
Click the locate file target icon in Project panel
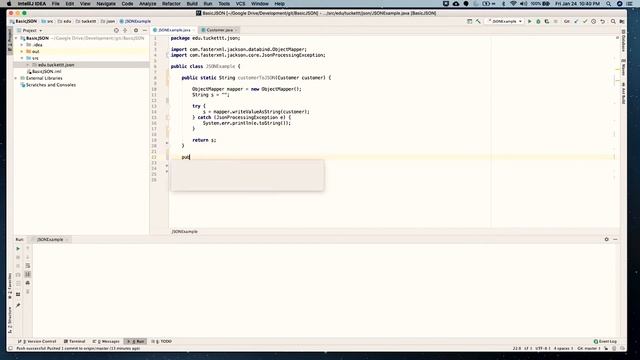(x=116, y=30)
